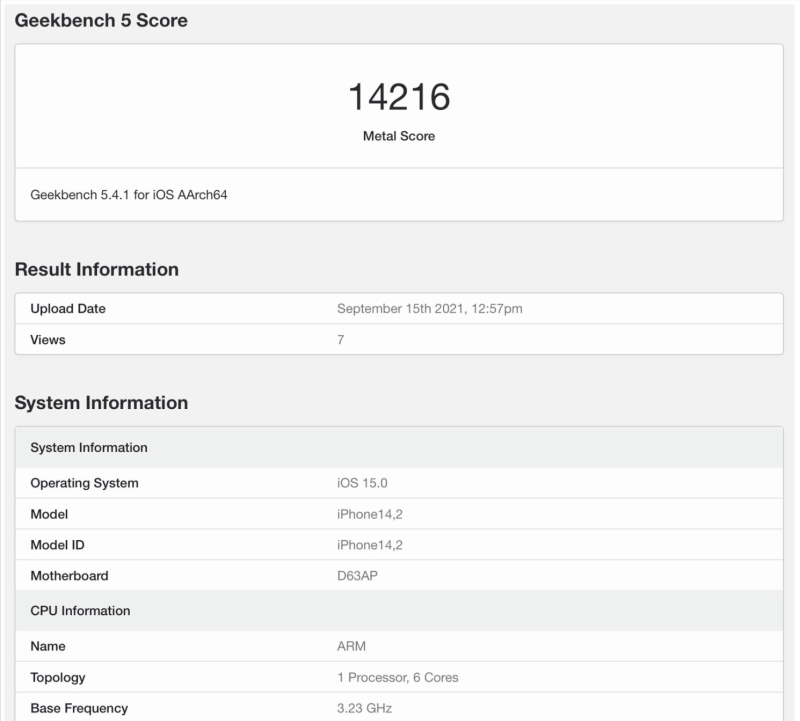Click the Name label in CPU section
The width and height of the screenshot is (800, 721).
[48, 647]
